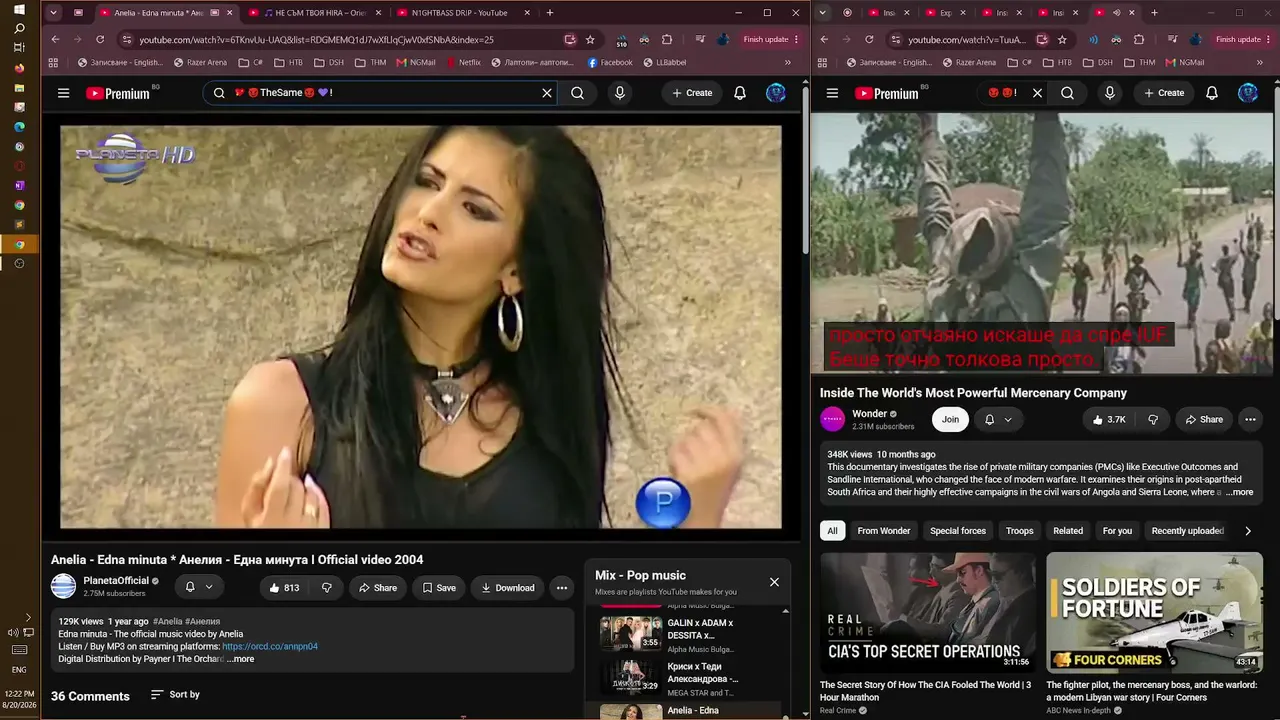Click Create in right YouTube window
The image size is (1280, 720).
1164,93
